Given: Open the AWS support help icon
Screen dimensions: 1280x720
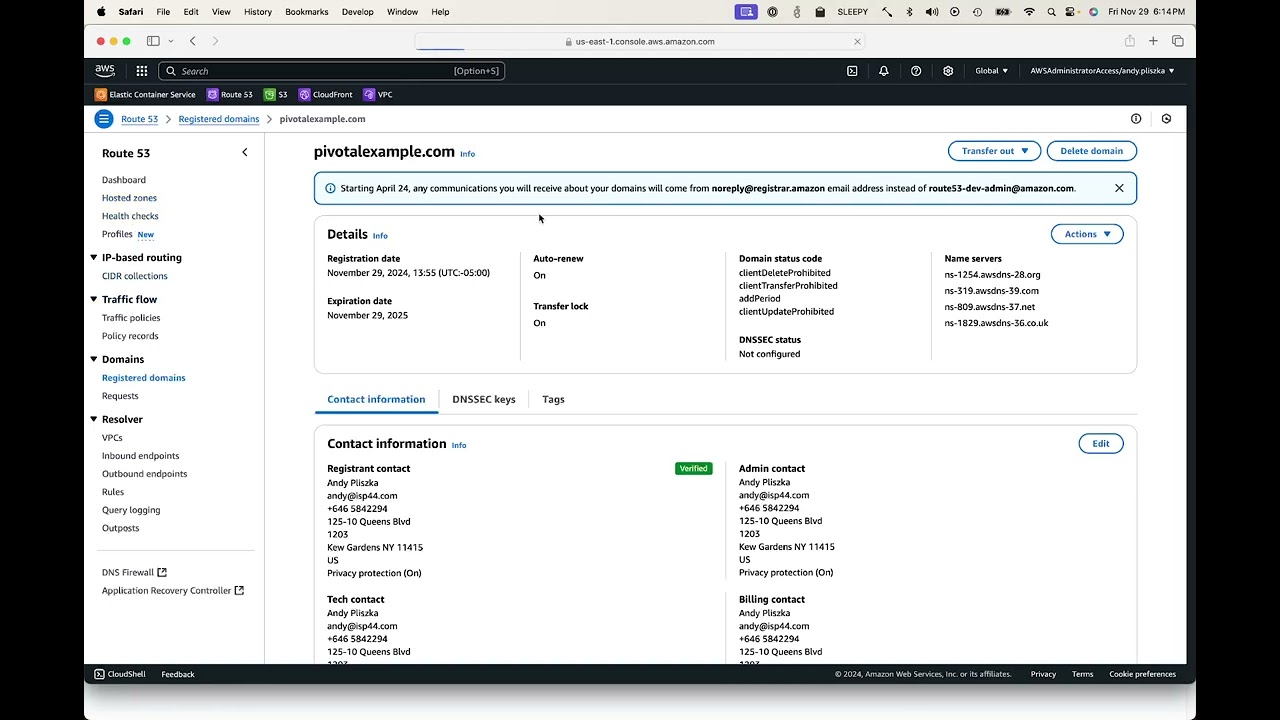Looking at the screenshot, I should (916, 71).
